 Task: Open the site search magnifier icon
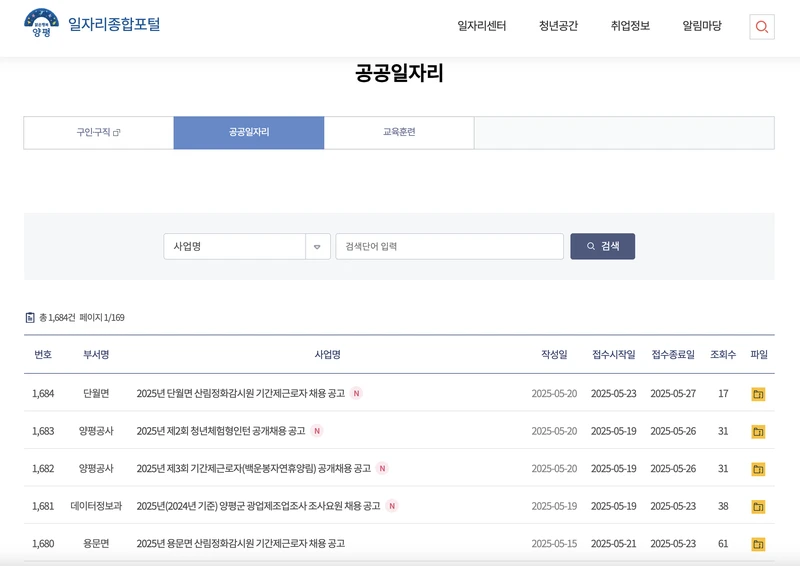coord(762,27)
